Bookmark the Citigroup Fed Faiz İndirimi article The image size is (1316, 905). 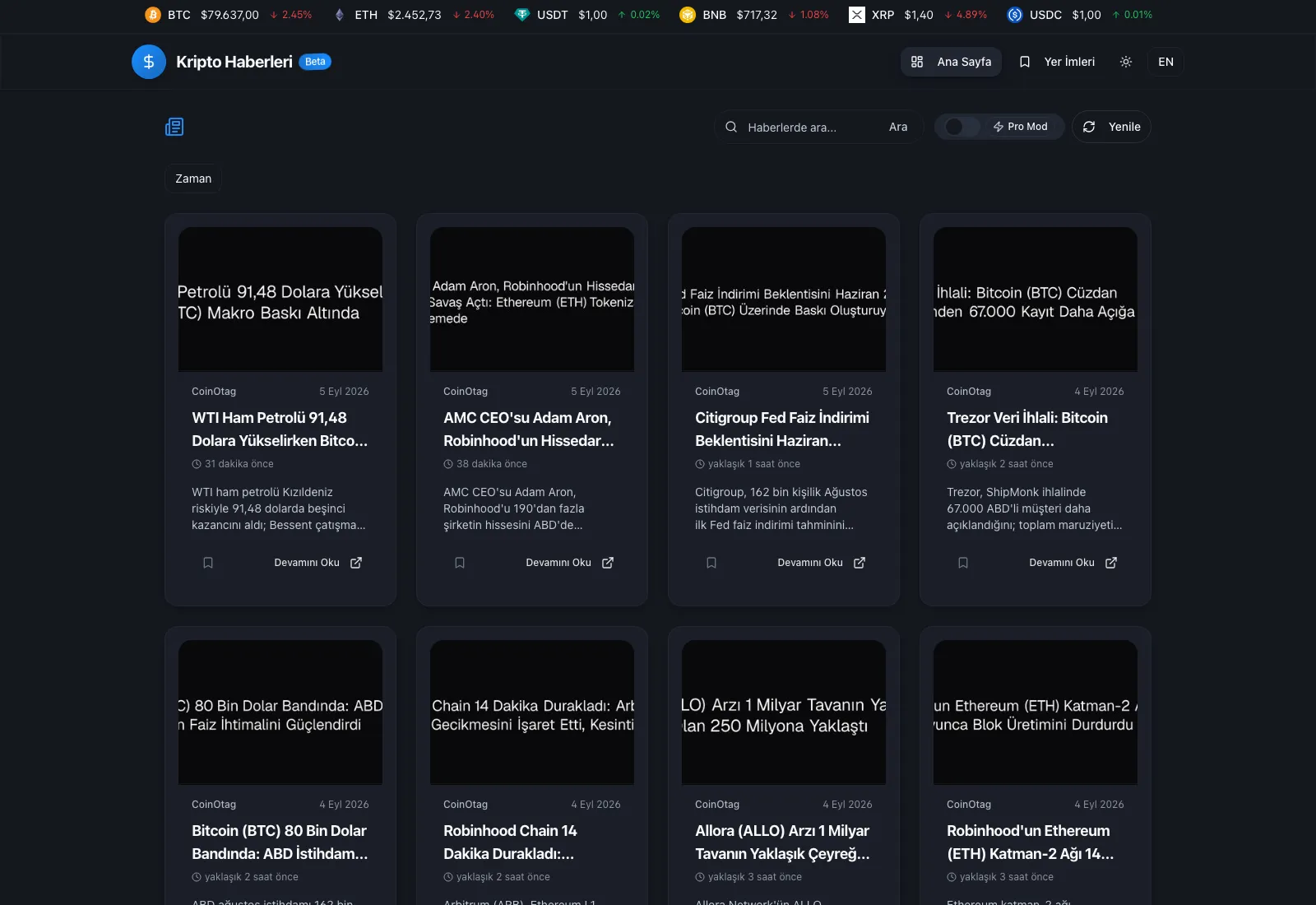tap(711, 563)
